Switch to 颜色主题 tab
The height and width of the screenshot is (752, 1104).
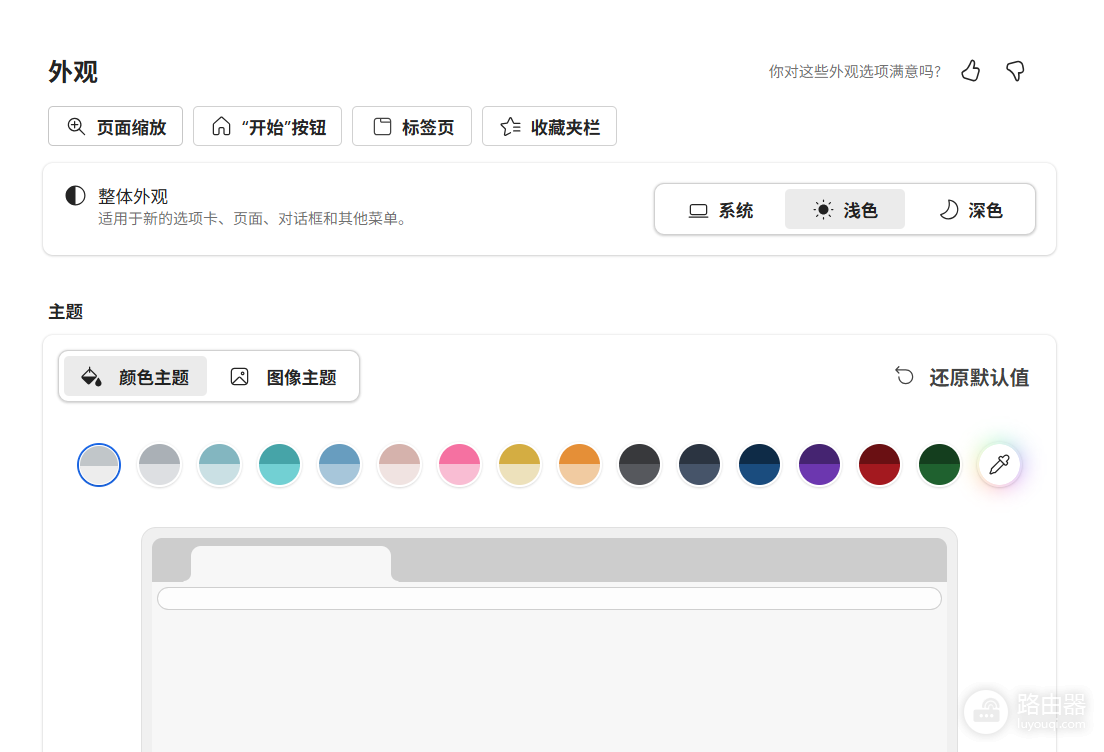tap(135, 377)
